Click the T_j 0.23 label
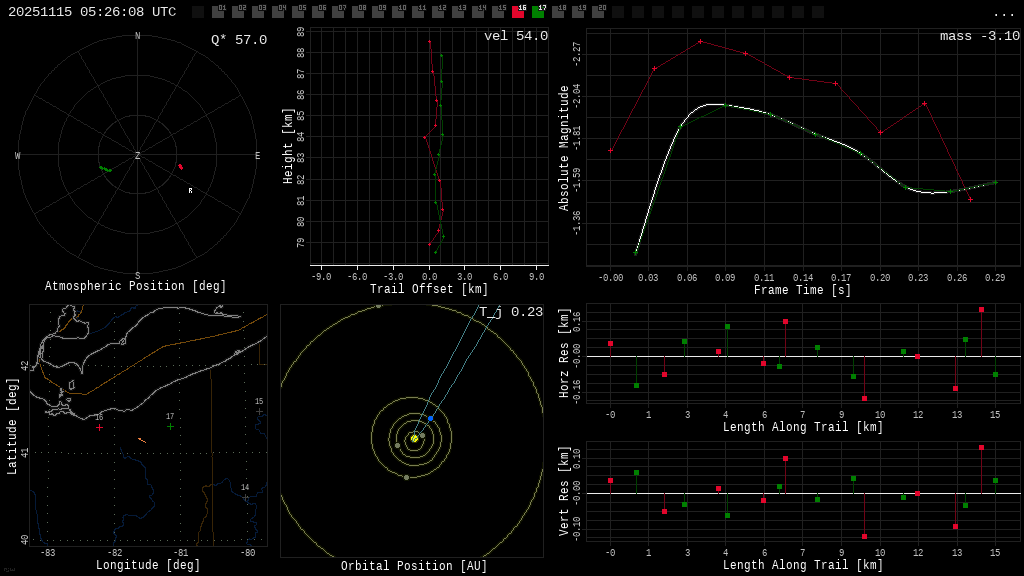 tap(510, 312)
